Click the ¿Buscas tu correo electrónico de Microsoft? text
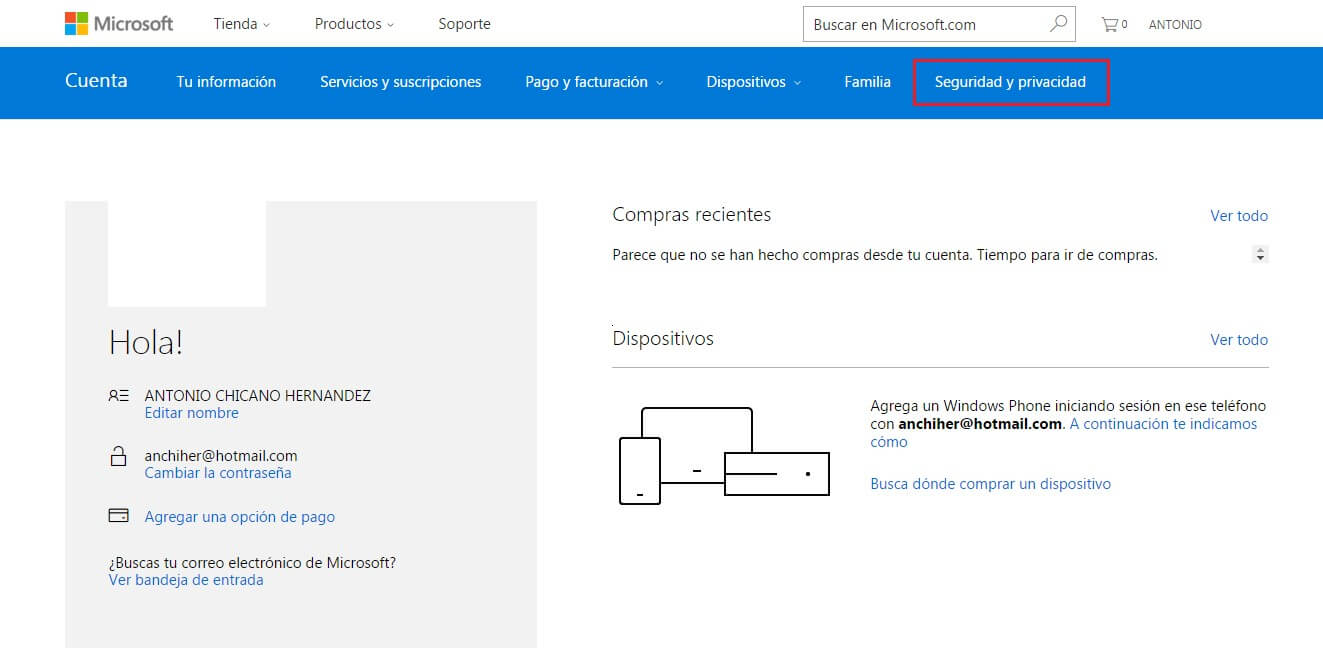Screen dimensions: 1323x648 pyautogui.click(x=252, y=563)
